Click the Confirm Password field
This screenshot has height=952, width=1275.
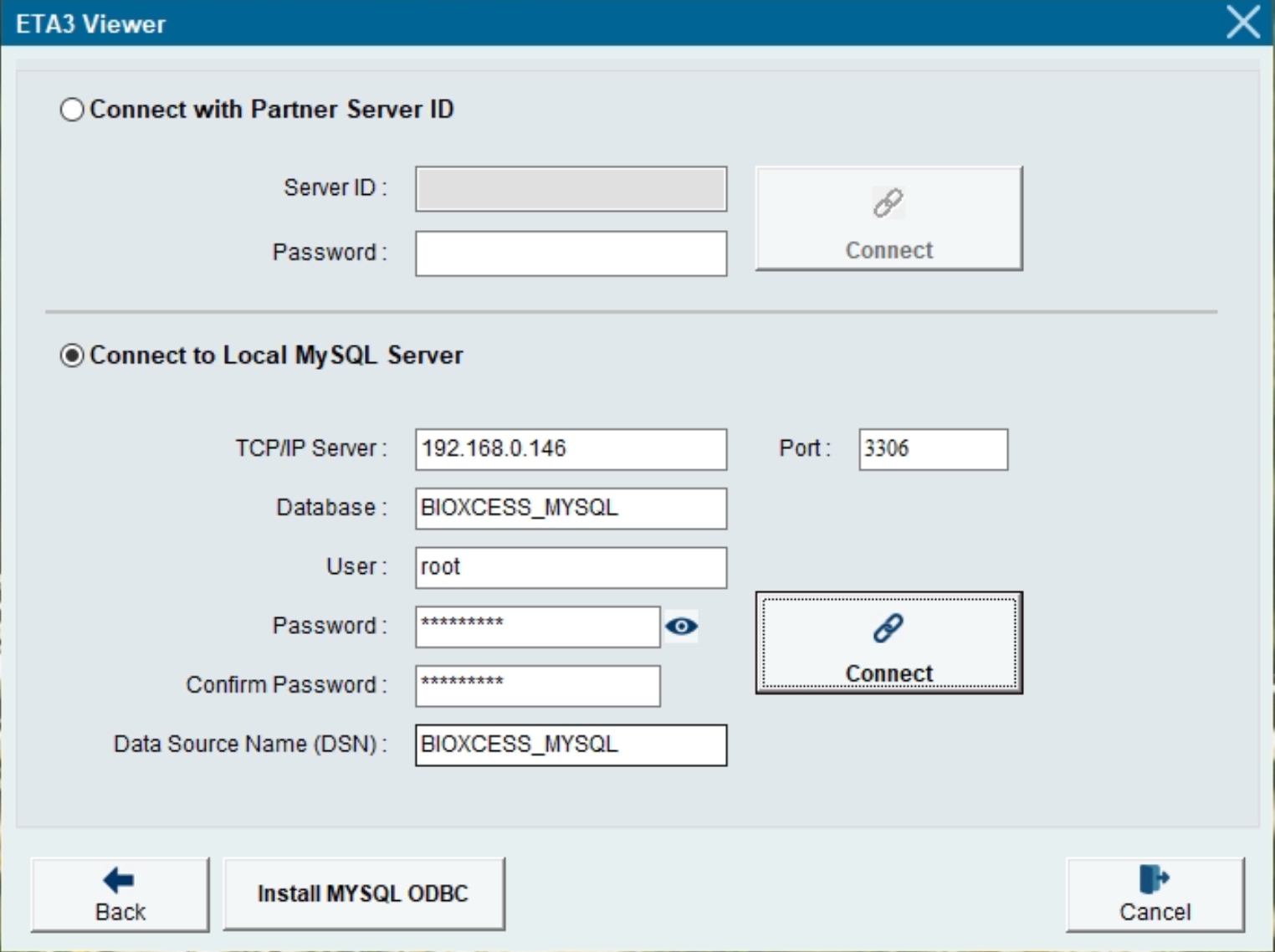click(537, 686)
